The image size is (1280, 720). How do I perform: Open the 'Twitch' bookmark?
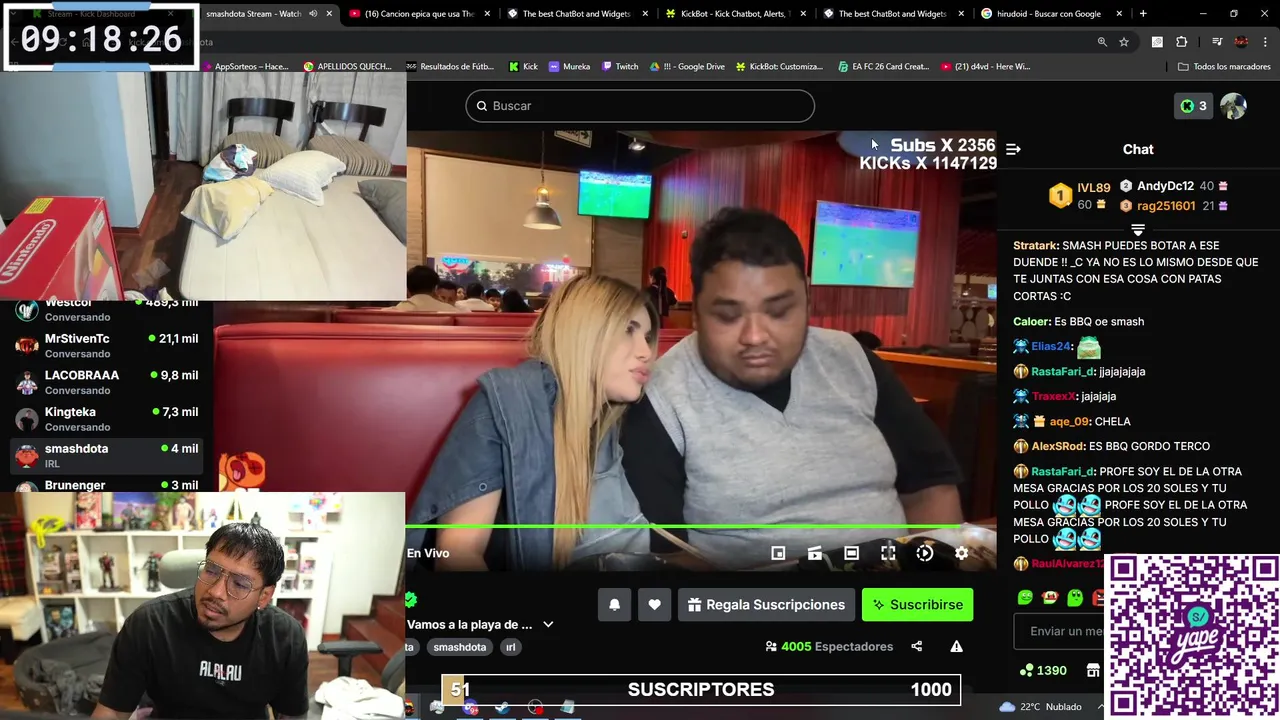[620, 66]
